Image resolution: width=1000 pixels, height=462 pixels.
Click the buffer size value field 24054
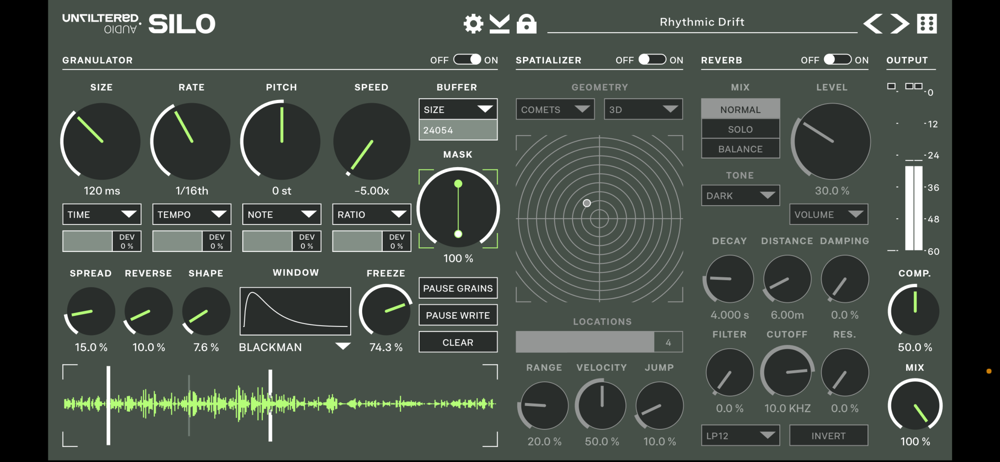458,130
